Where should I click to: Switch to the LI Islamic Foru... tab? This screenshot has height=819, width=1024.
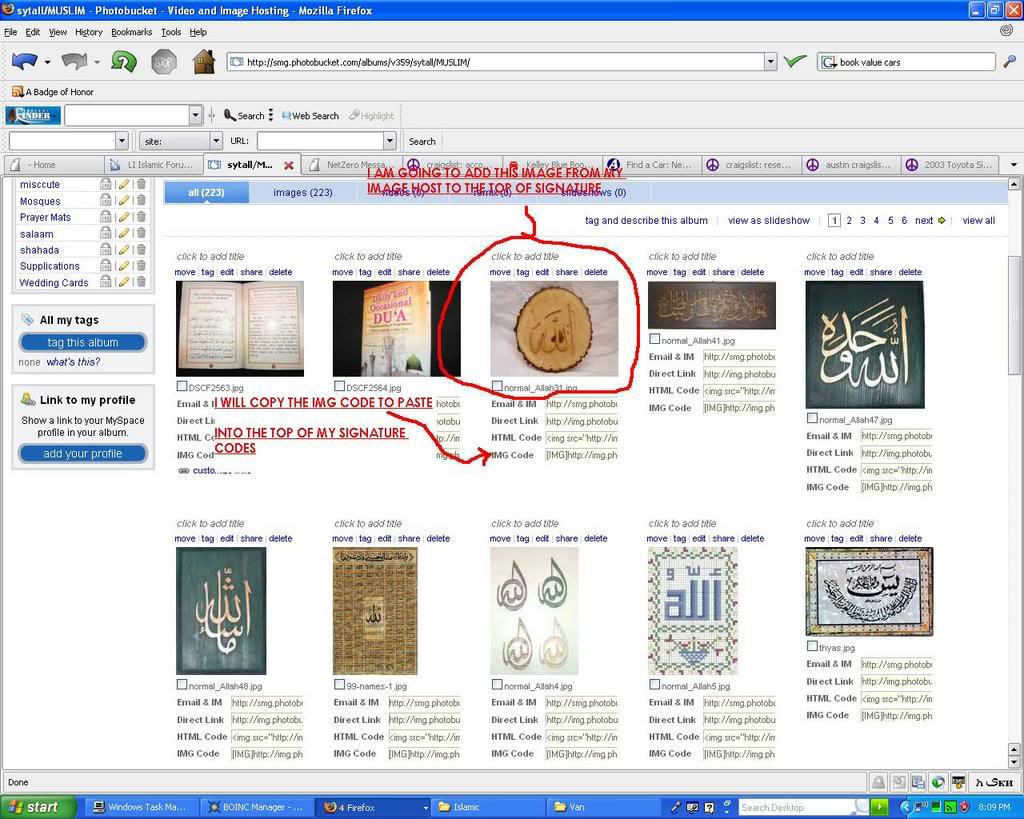pyautogui.click(x=153, y=165)
